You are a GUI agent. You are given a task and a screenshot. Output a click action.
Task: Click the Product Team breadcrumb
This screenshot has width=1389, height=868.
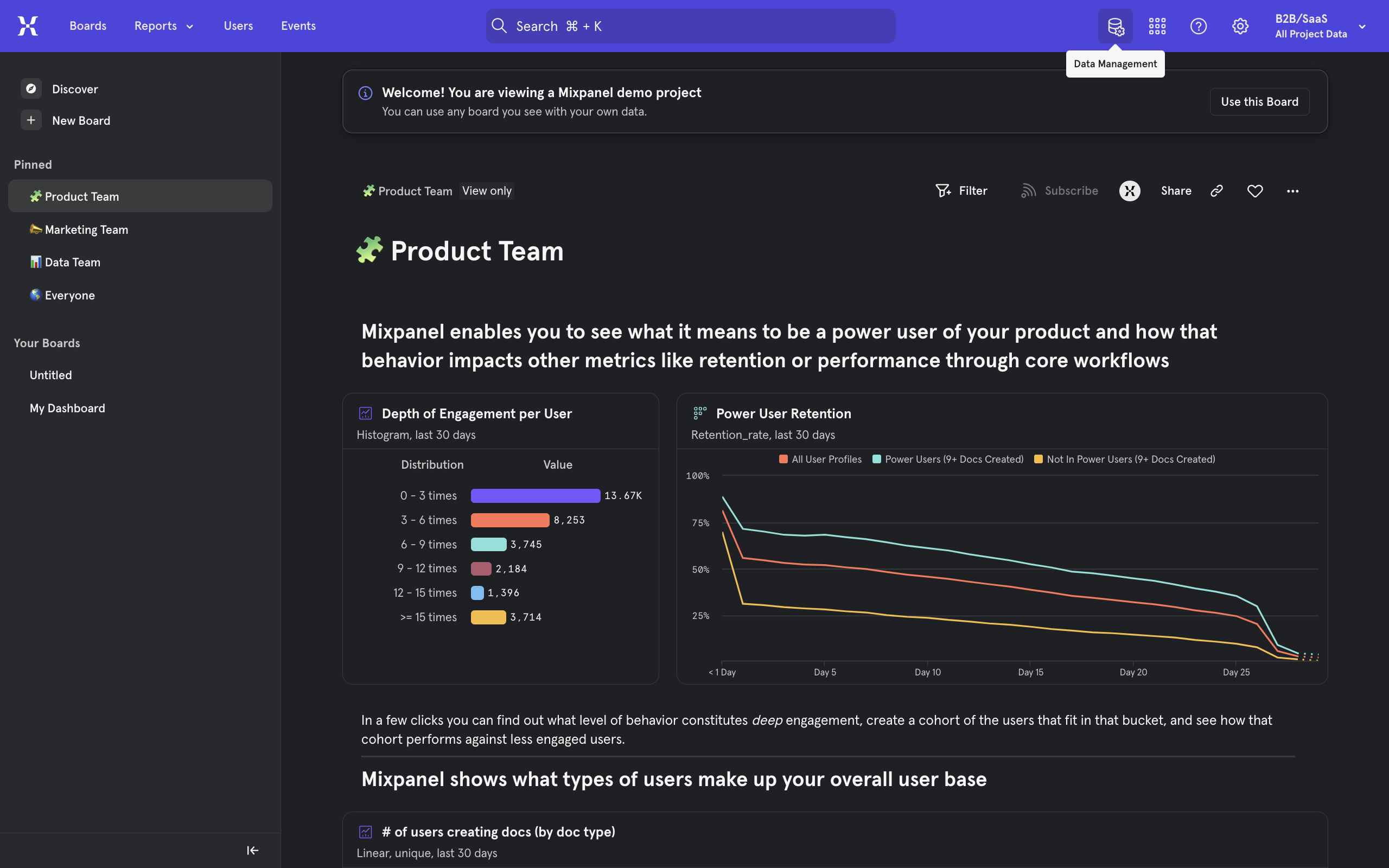(x=407, y=190)
